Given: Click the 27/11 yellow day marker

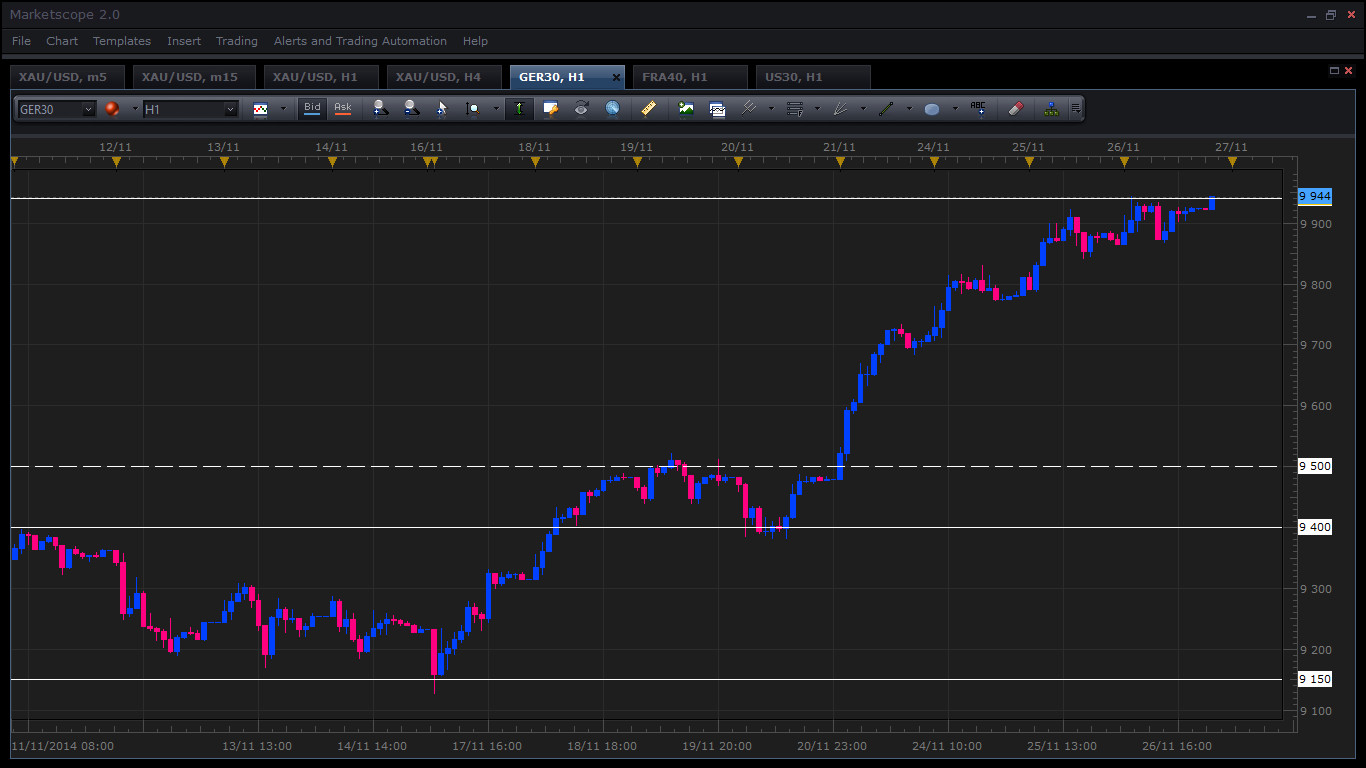Looking at the screenshot, I should pos(1232,162).
